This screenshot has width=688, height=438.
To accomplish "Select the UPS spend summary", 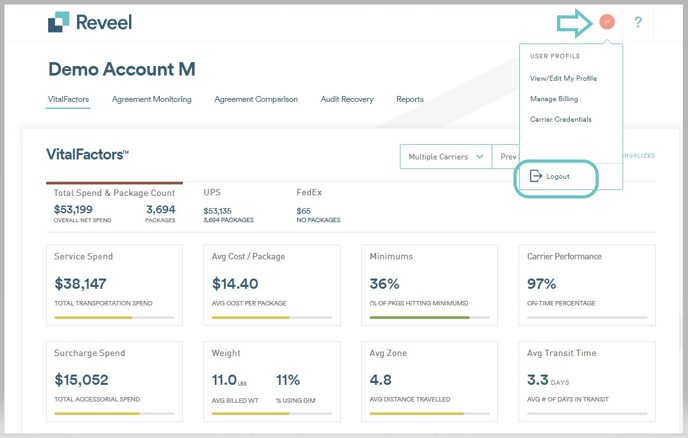I will coord(228,206).
